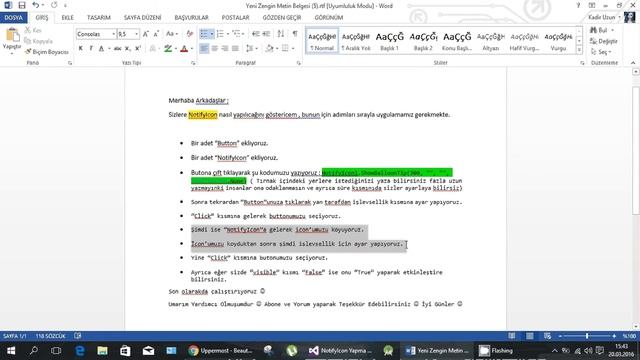640x360 pixels.
Task: Click the Save icon in quick access toolbar
Action: tap(22, 5)
